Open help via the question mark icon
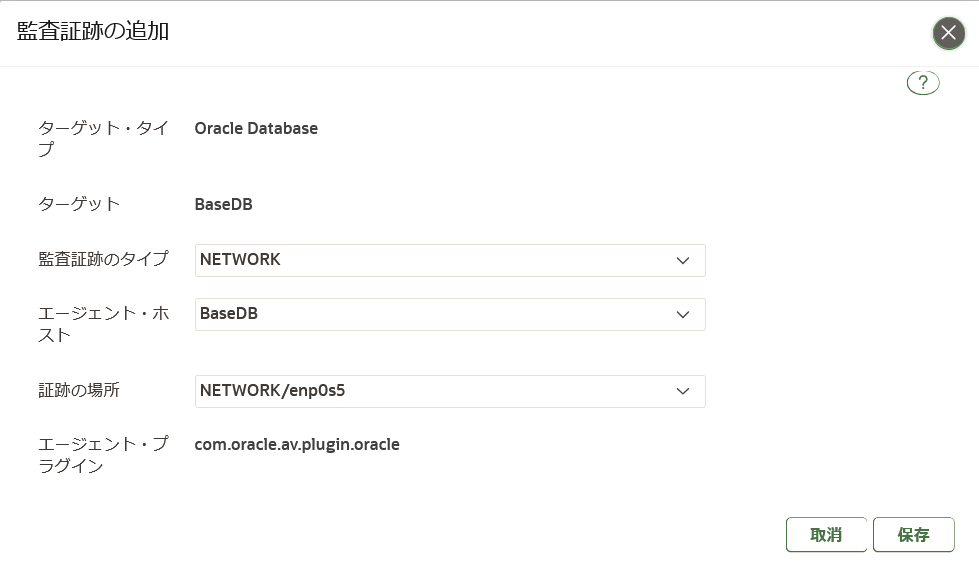Image resolution: width=979 pixels, height=564 pixels. tap(923, 82)
